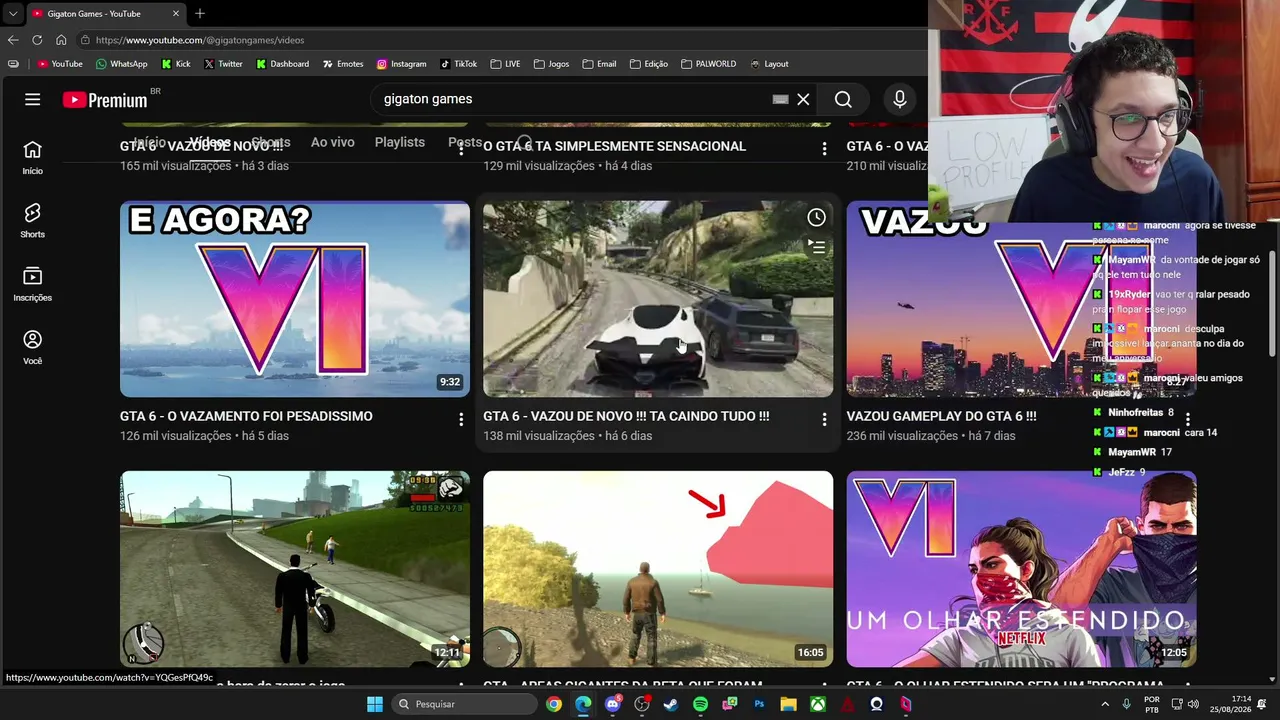This screenshot has width=1280, height=720.
Task: Expand the Jogos bookmarks folder
Action: (x=551, y=64)
